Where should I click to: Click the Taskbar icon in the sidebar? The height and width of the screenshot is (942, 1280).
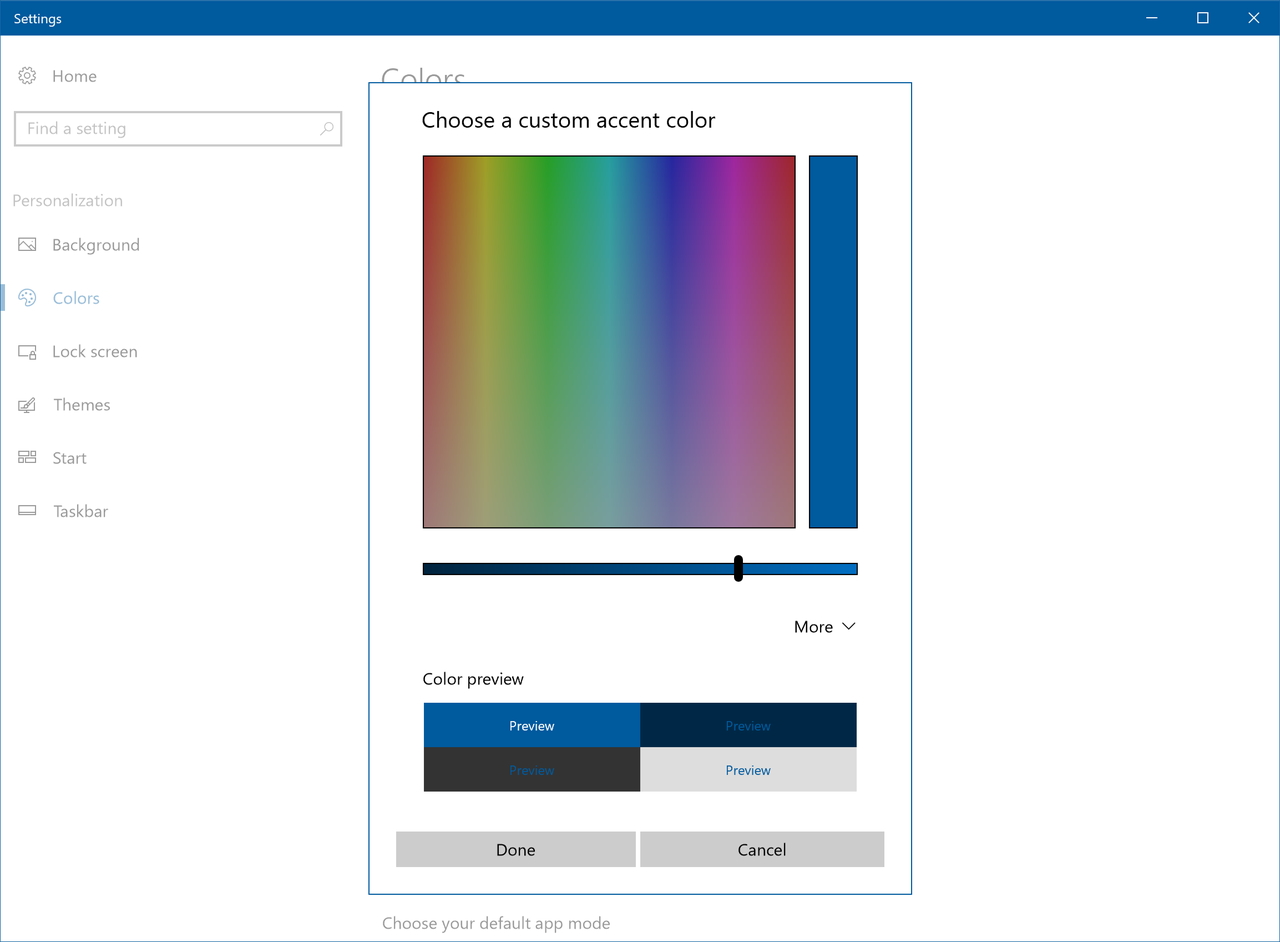click(25, 511)
